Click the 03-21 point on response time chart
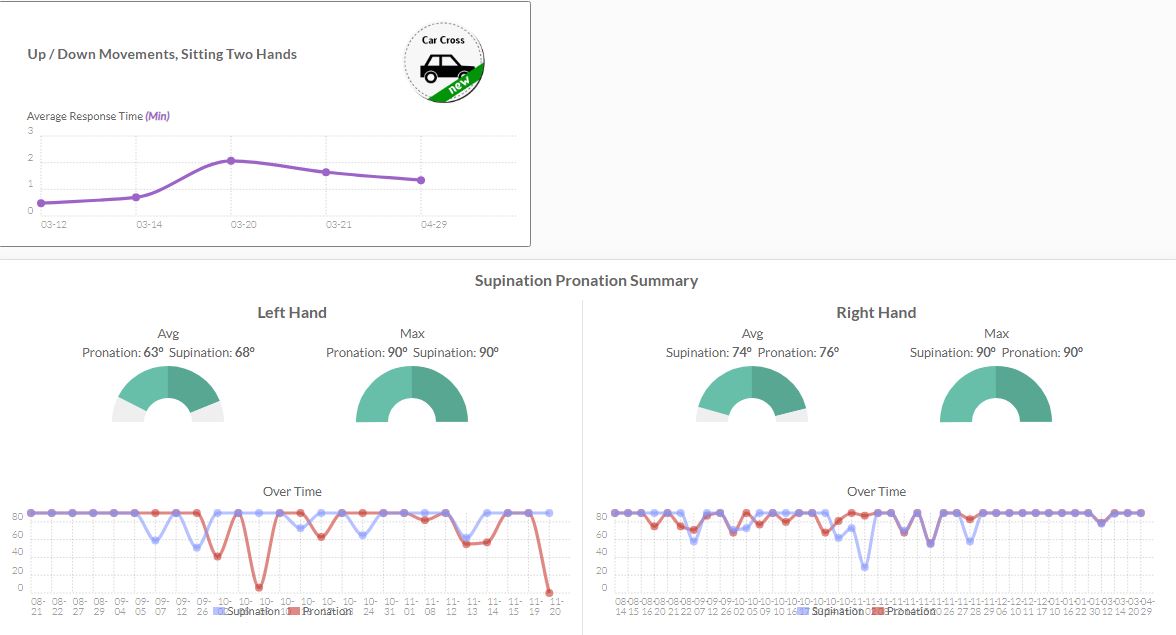The image size is (1176, 635). [x=326, y=172]
